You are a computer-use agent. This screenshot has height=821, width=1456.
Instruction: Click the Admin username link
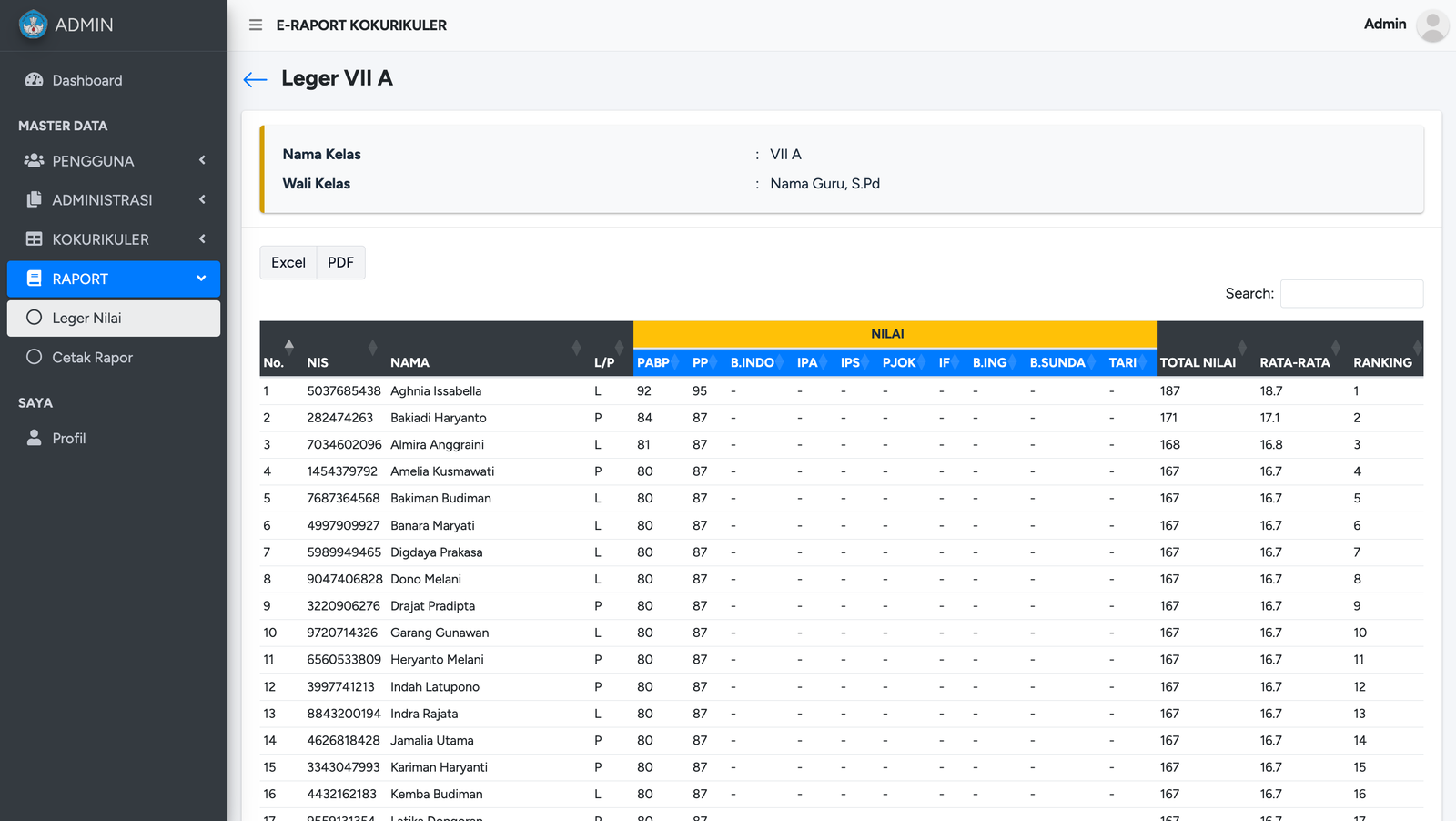pos(1385,25)
